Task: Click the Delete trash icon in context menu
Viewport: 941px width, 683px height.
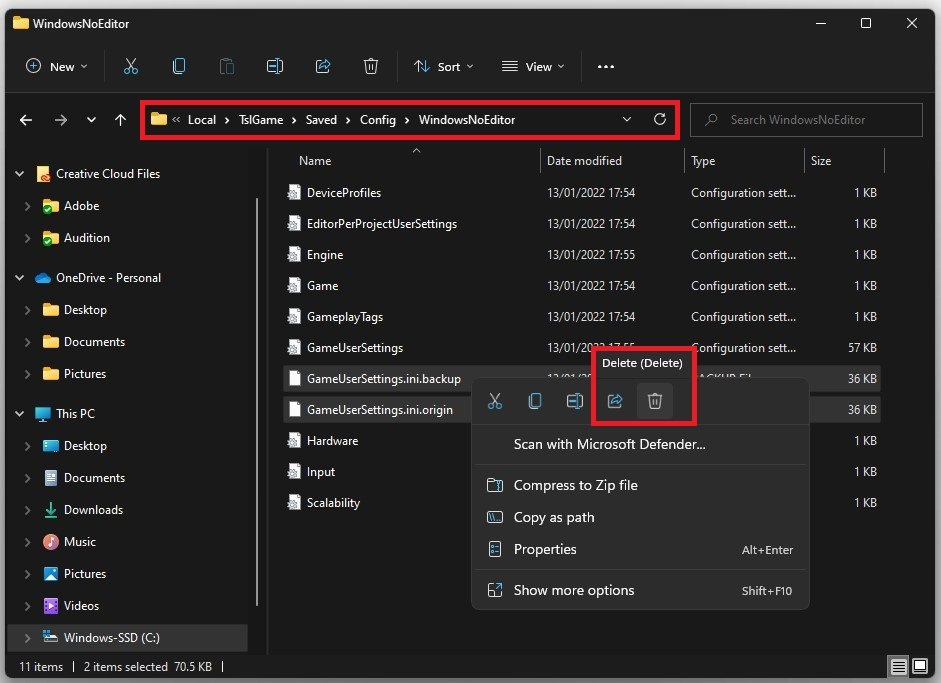Action: [655, 401]
